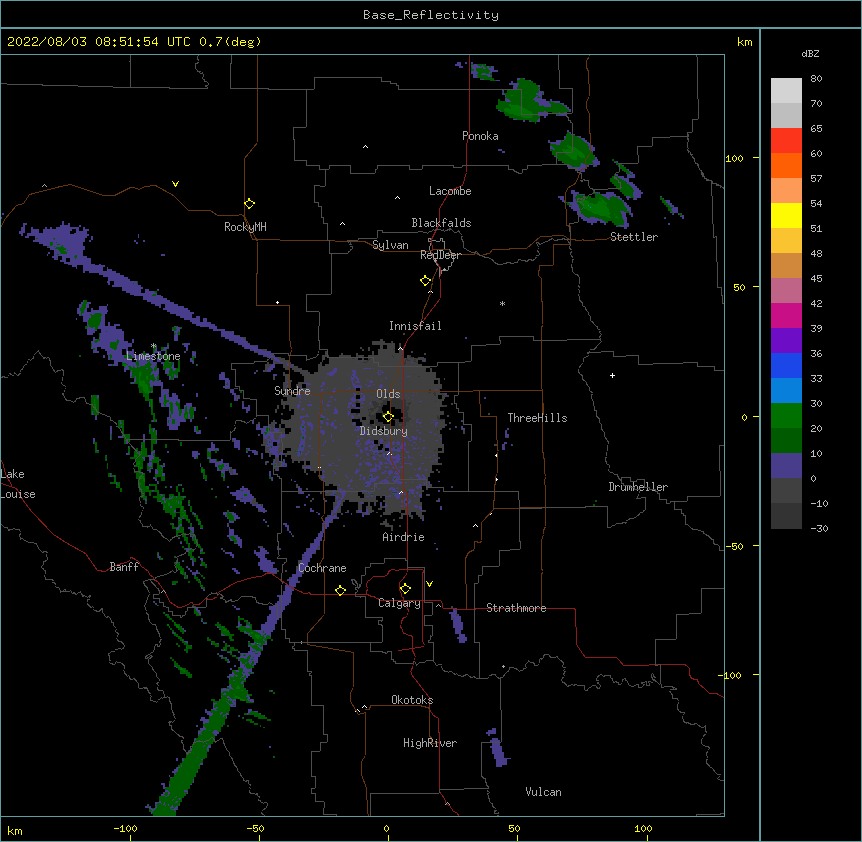Click the Sylvan label
Viewport: 862px width, 842px height.
[x=390, y=245]
